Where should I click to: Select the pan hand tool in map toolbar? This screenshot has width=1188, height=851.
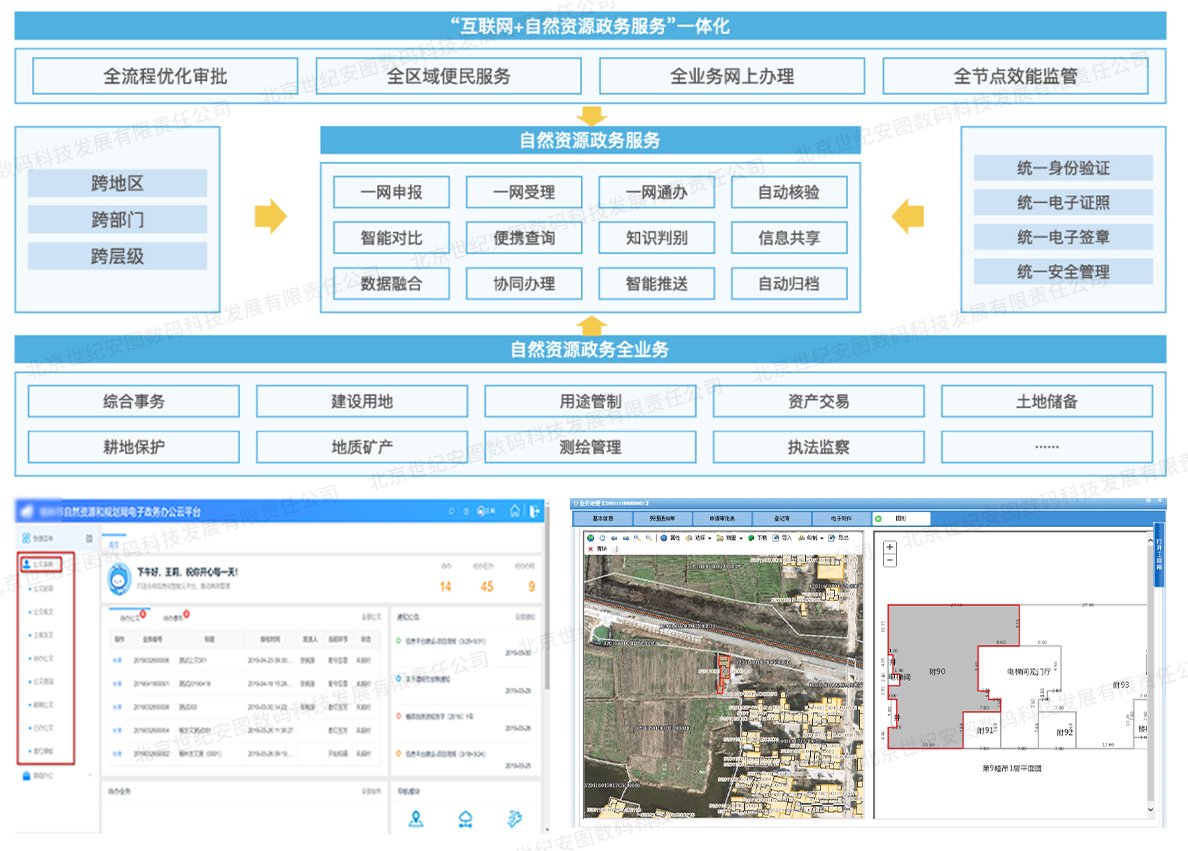(x=602, y=538)
